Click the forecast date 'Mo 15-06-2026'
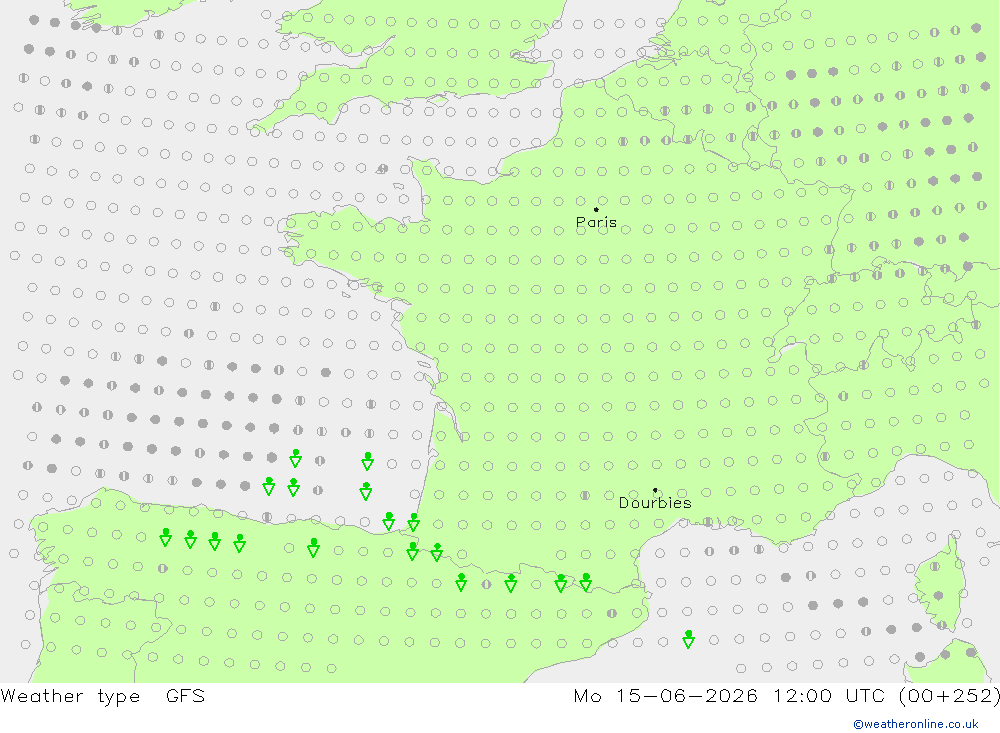 pyautogui.click(x=666, y=696)
